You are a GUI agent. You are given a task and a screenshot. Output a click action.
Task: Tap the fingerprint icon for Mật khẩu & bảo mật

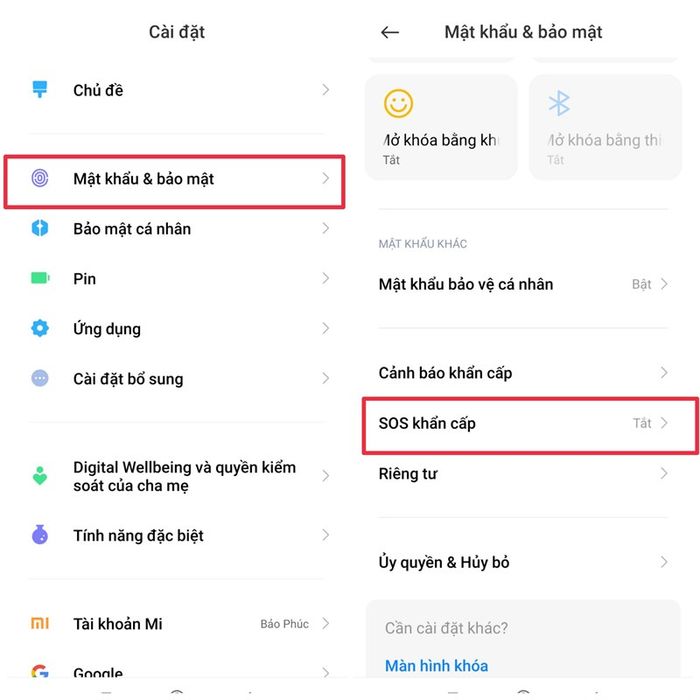coord(40,178)
